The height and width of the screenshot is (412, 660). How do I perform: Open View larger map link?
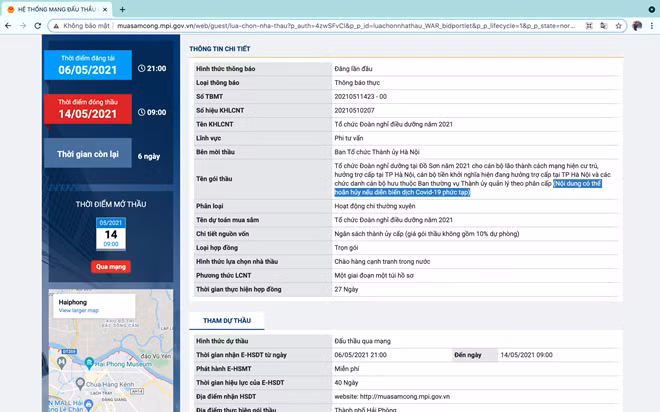(79, 310)
